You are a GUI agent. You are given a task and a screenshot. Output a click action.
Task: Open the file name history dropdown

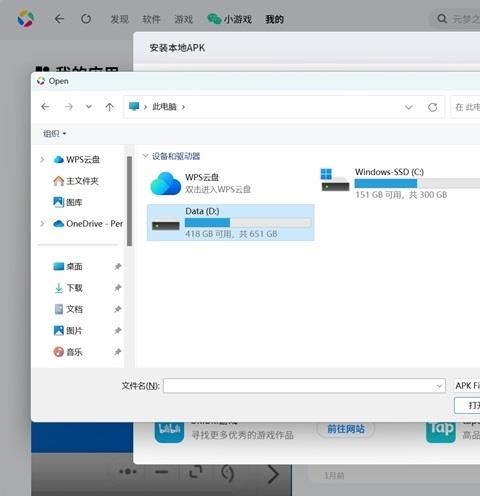(439, 386)
